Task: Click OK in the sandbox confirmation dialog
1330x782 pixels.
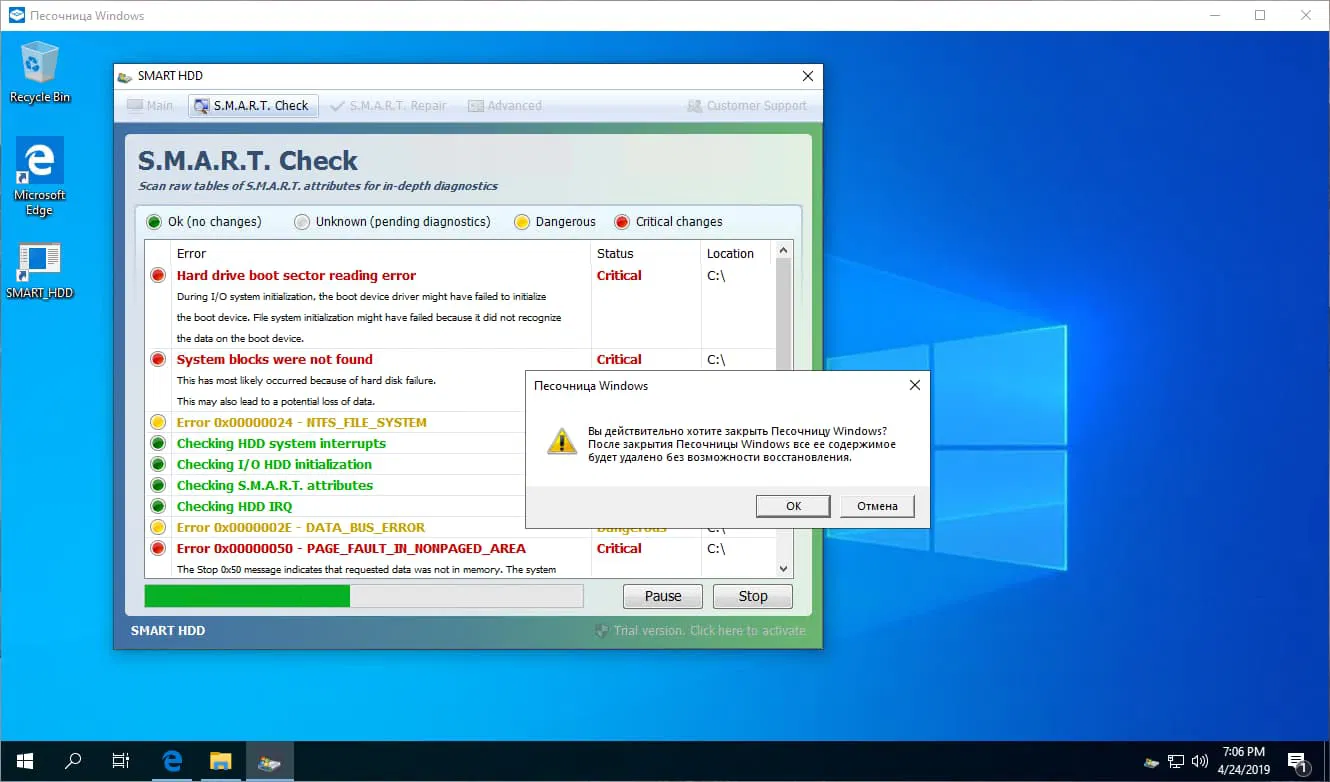Action: 792,506
